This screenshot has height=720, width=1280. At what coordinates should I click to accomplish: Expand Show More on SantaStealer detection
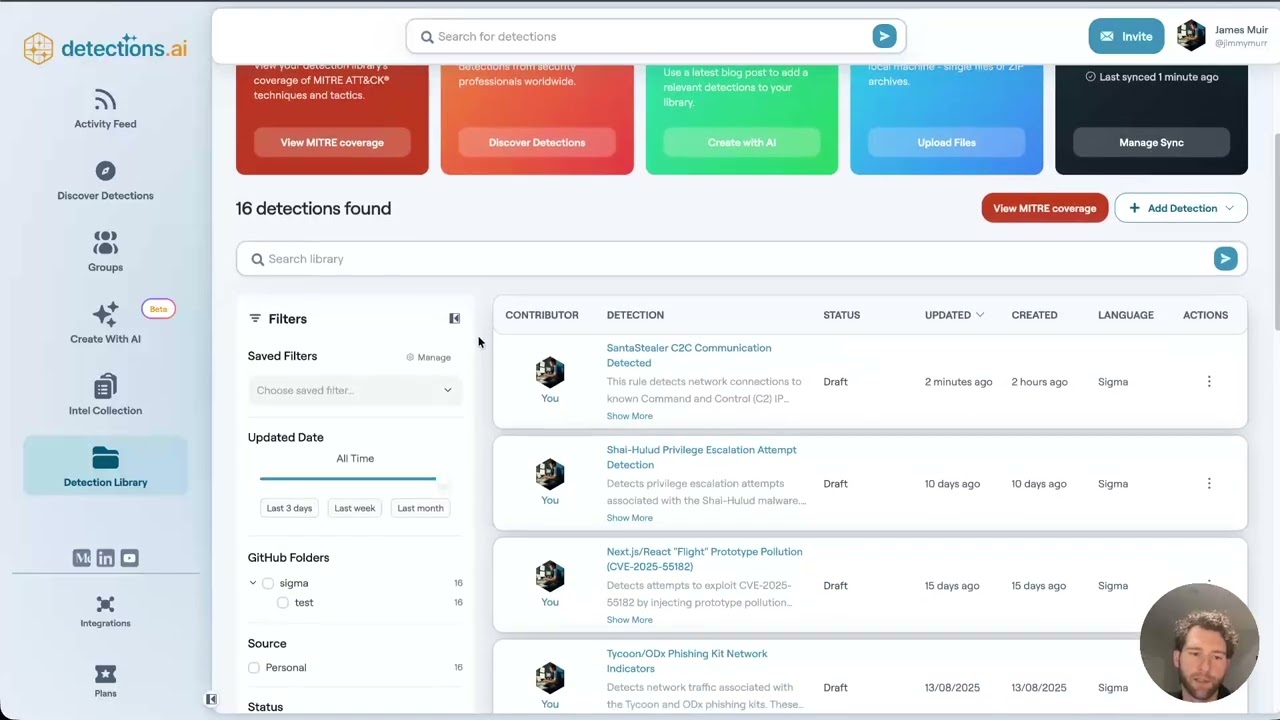click(x=629, y=416)
